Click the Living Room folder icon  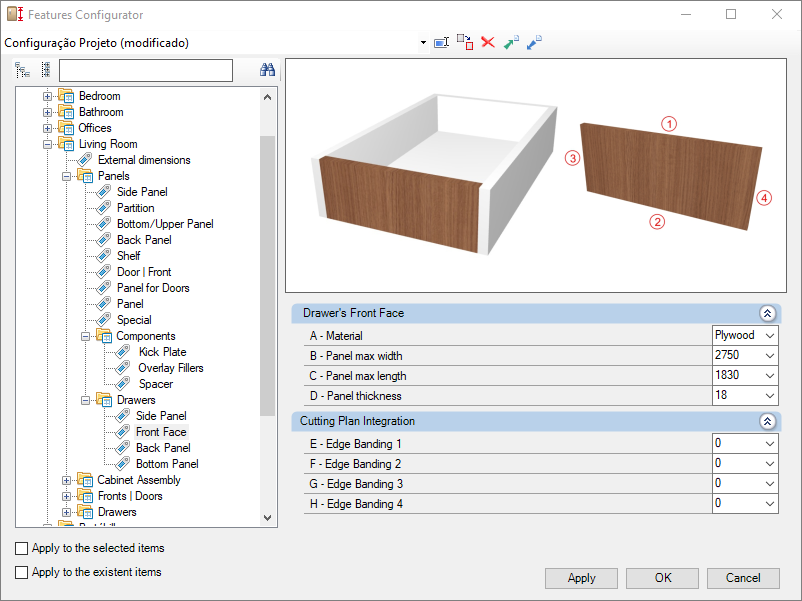pyautogui.click(x=66, y=144)
